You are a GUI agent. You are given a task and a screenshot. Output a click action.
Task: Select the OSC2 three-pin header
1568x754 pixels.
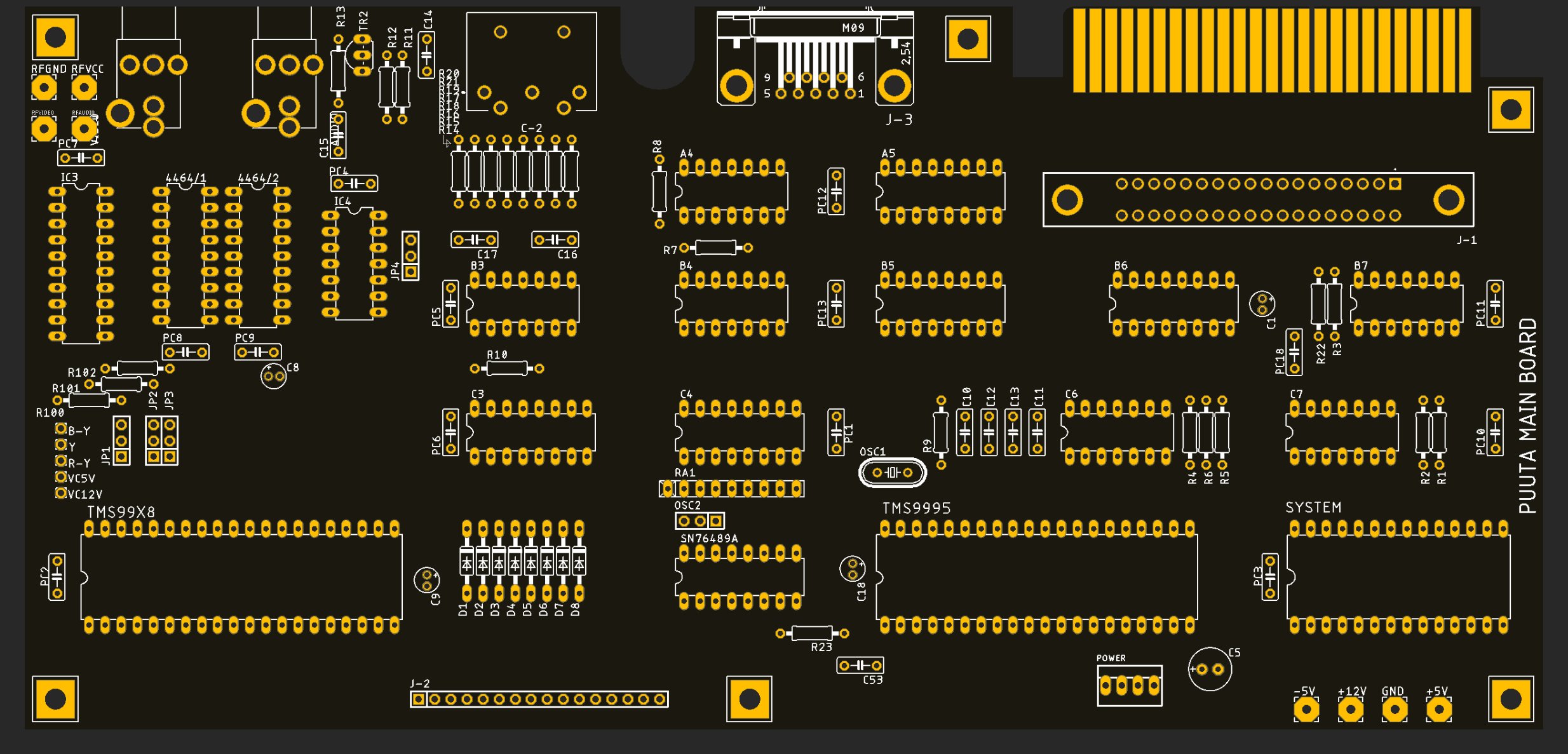point(700,521)
